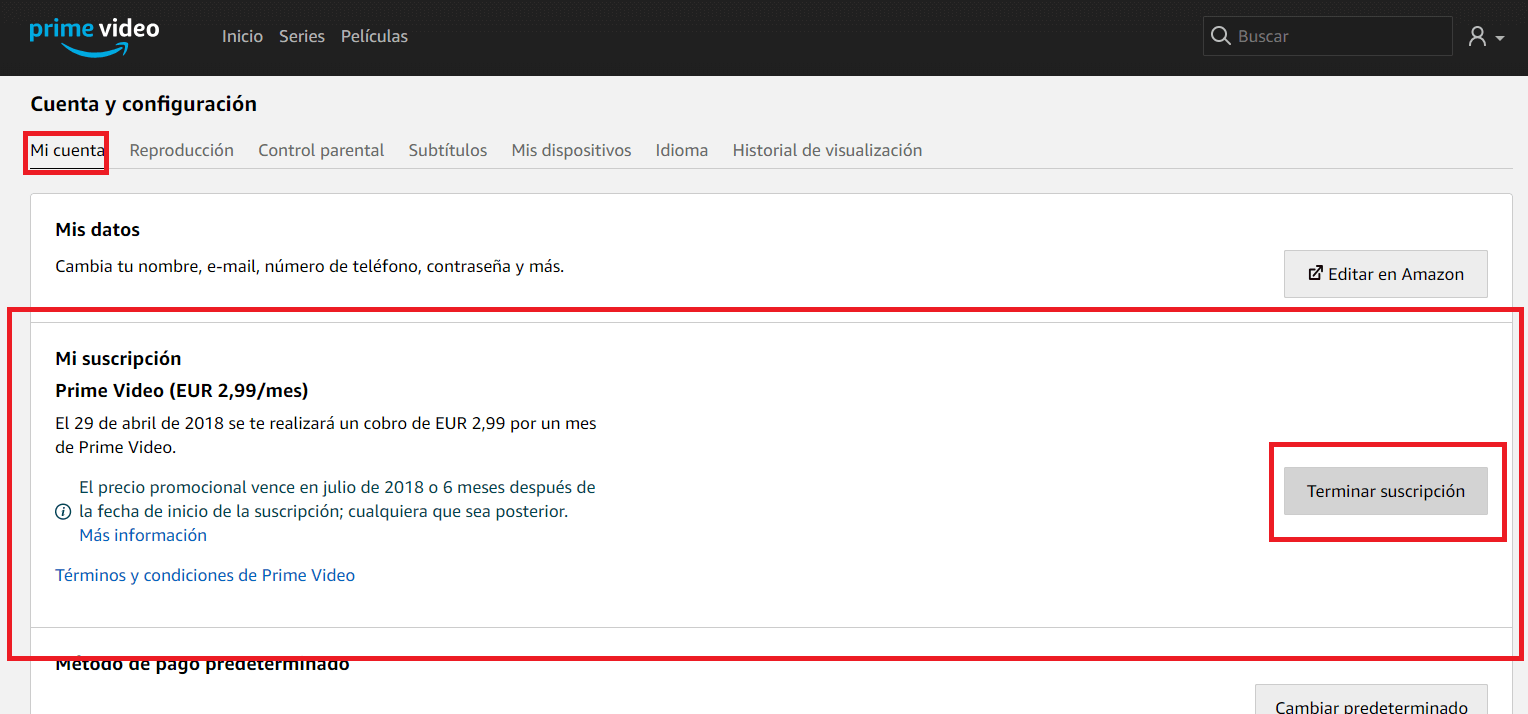Focus the Buscar search field

tap(1328, 36)
